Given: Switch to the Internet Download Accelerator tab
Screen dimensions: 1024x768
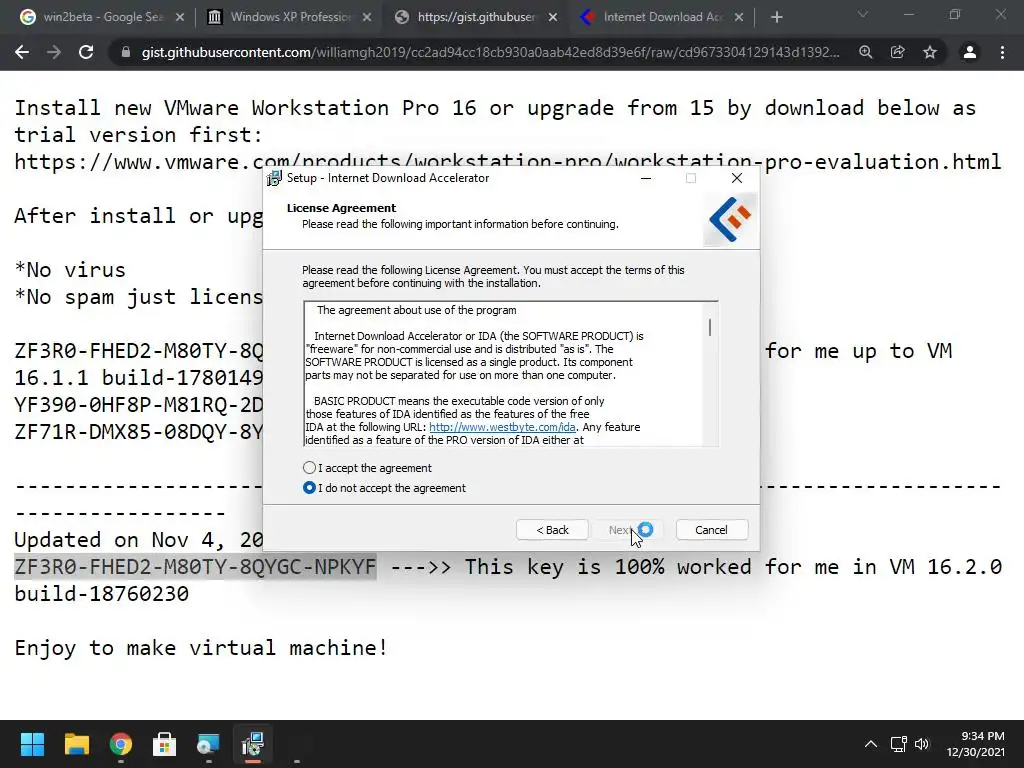Looking at the screenshot, I should pyautogui.click(x=662, y=17).
